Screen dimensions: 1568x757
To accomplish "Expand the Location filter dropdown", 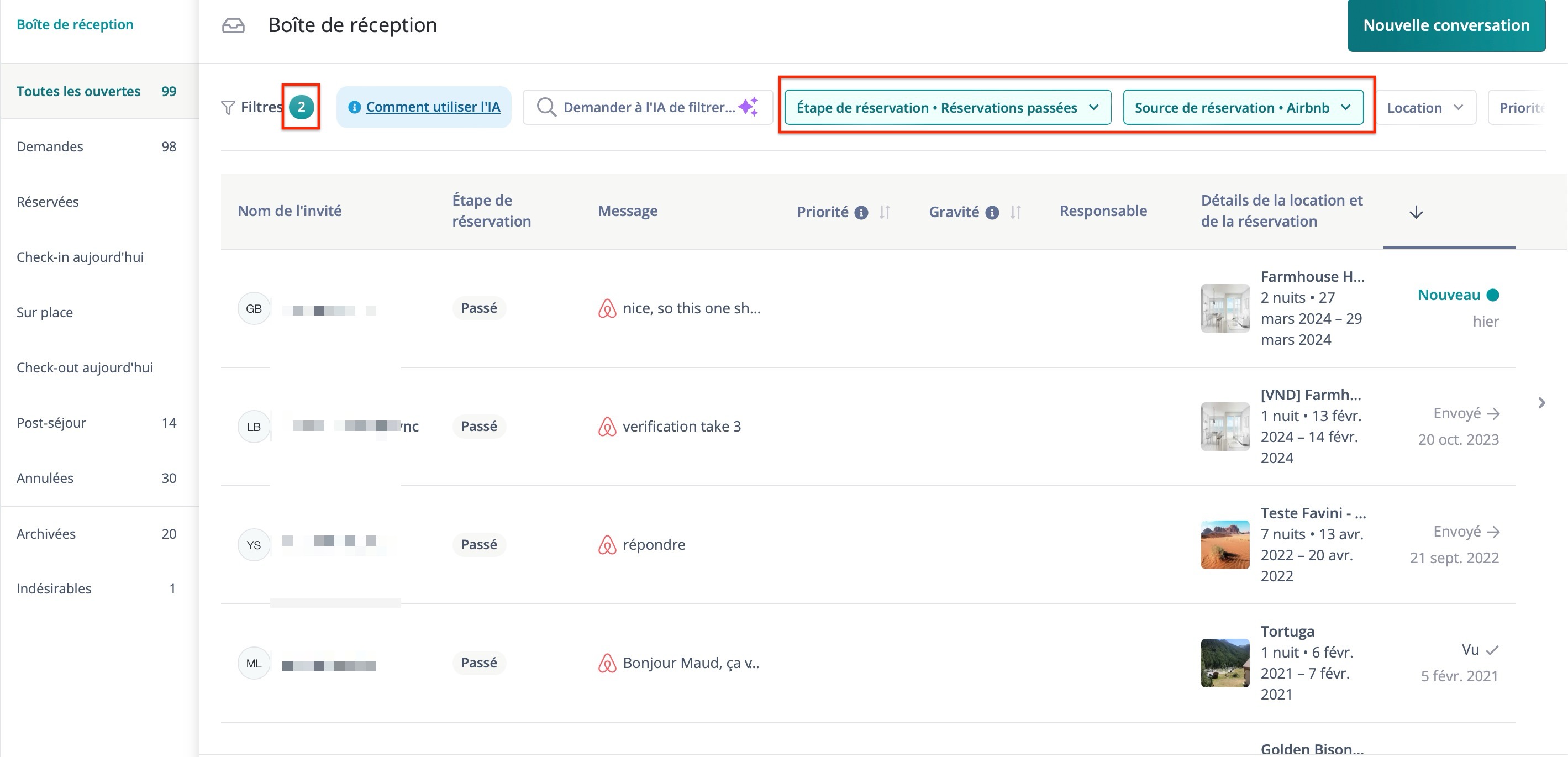I will pyautogui.click(x=1424, y=108).
